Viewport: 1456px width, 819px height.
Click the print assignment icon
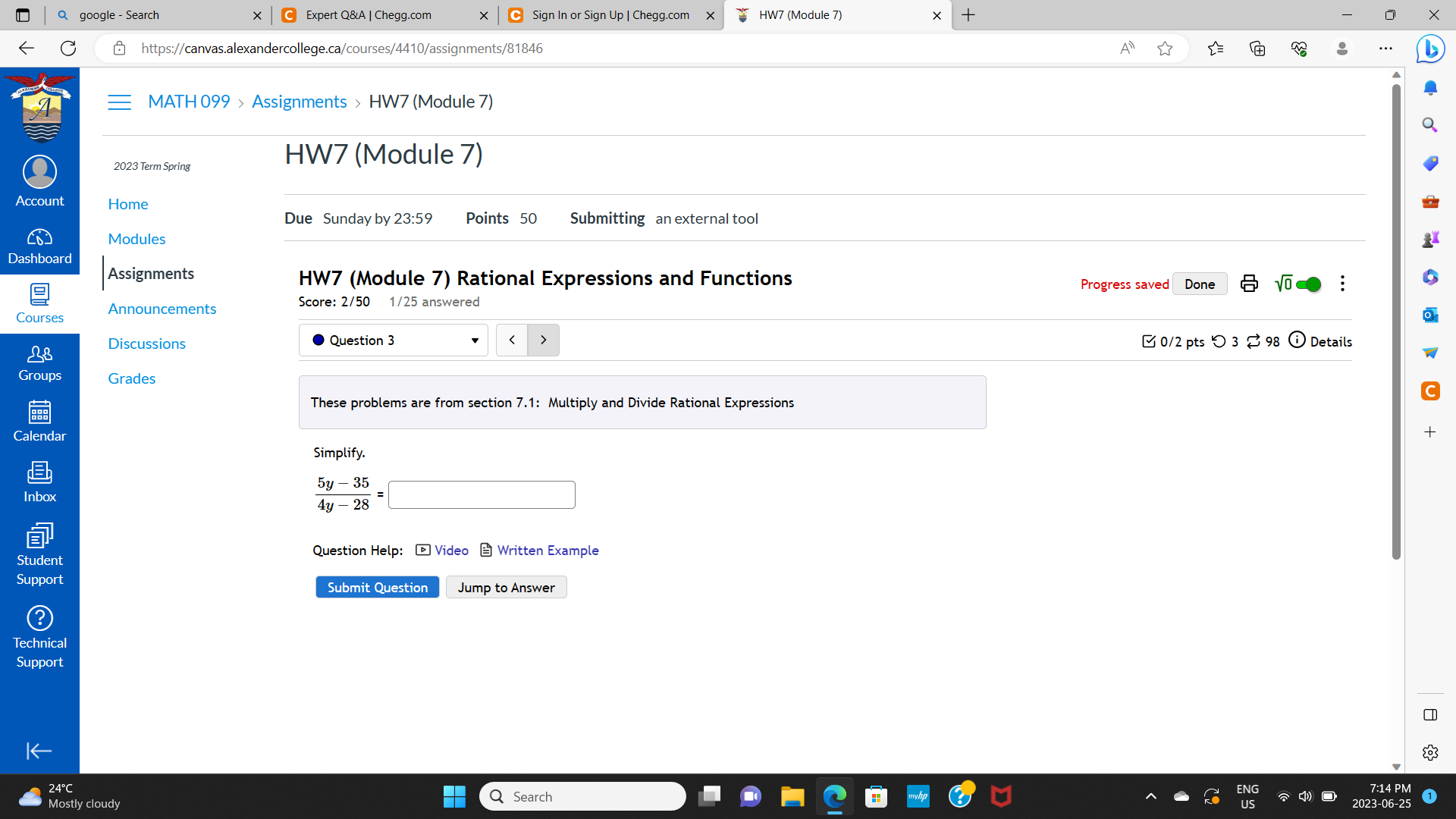tap(1249, 284)
